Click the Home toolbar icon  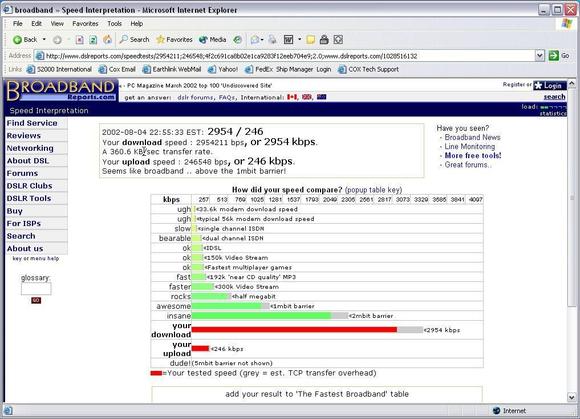click(107, 40)
